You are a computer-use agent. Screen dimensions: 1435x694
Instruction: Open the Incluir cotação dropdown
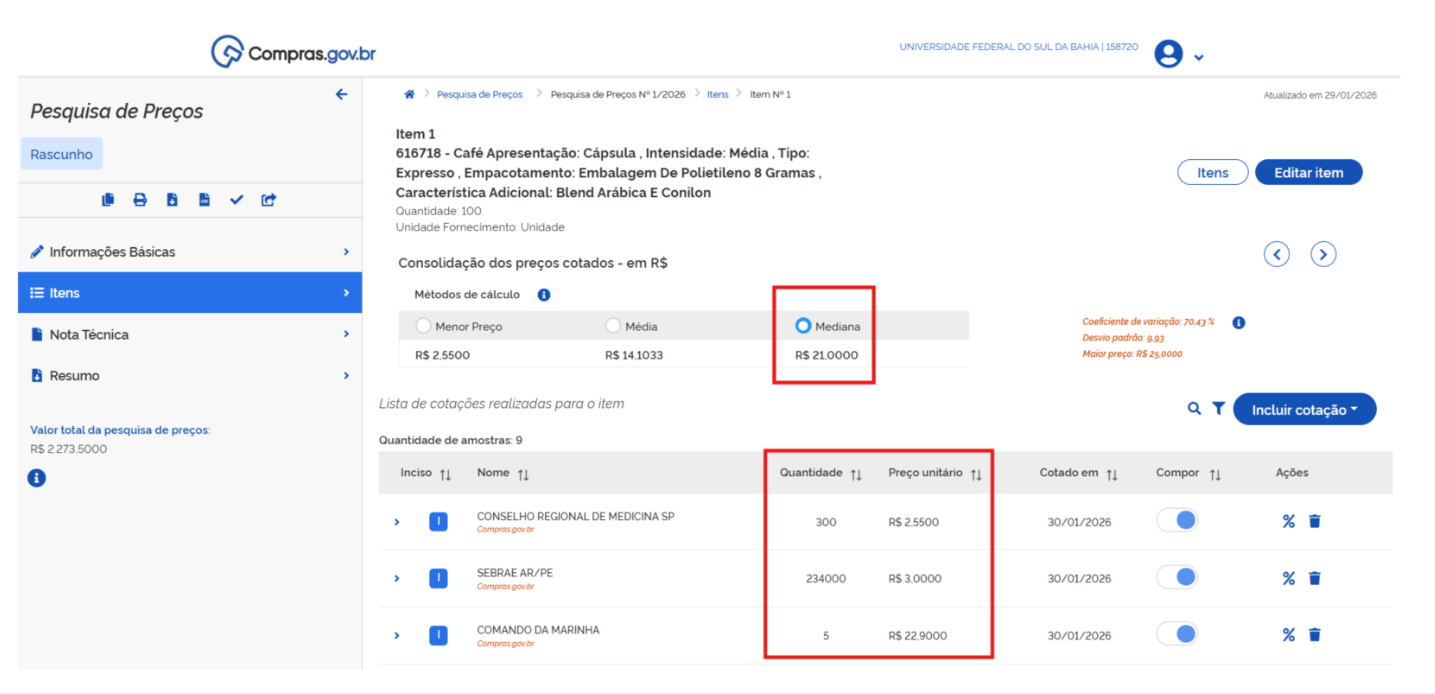[1304, 409]
